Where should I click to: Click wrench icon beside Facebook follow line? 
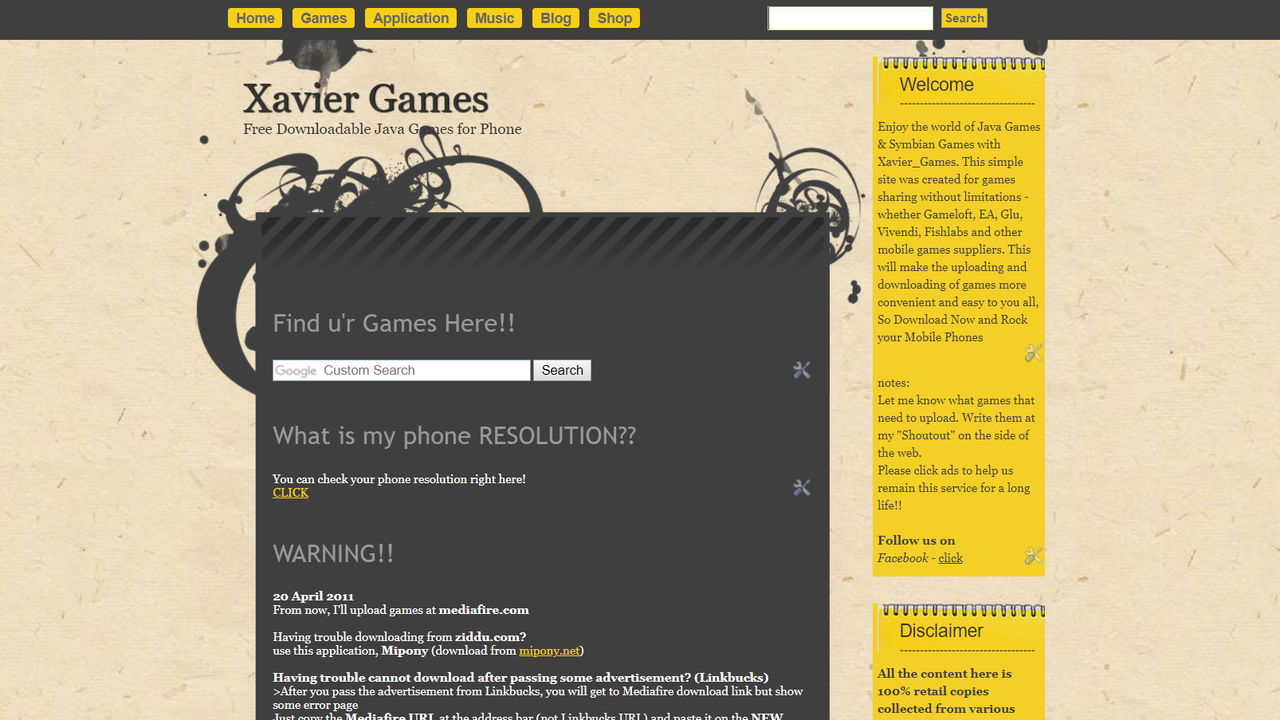pos(1034,555)
